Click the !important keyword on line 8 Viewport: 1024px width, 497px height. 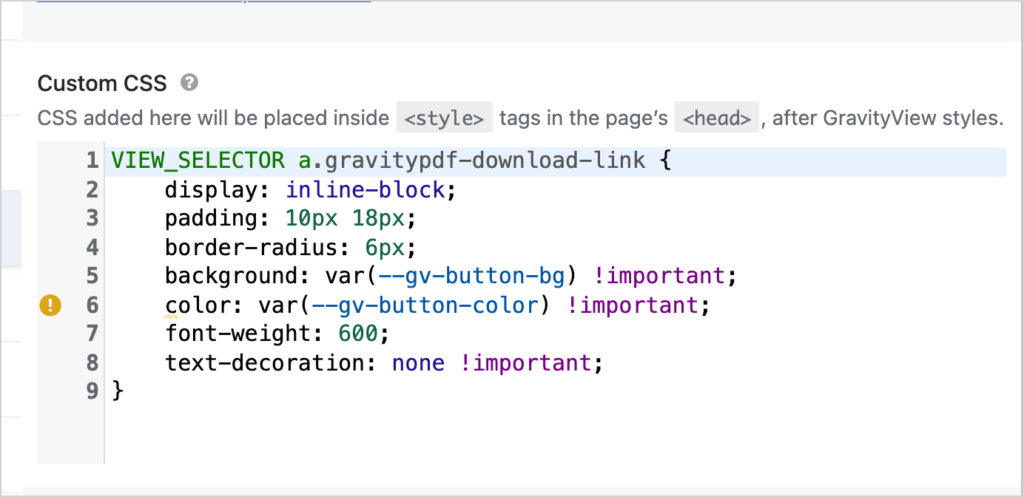pos(526,362)
